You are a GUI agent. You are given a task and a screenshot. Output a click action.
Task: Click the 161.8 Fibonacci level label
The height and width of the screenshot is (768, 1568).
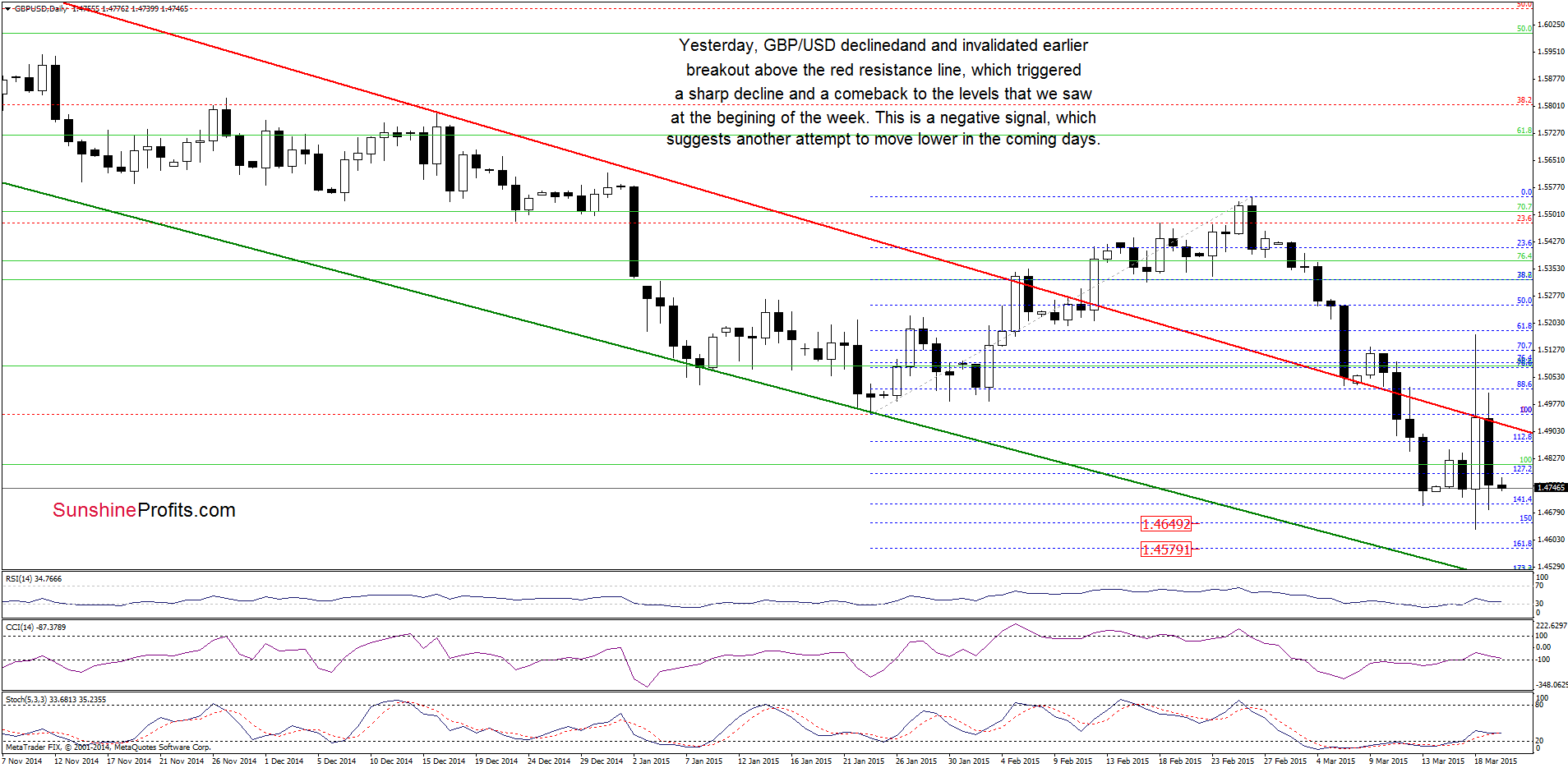pyautogui.click(x=1523, y=544)
